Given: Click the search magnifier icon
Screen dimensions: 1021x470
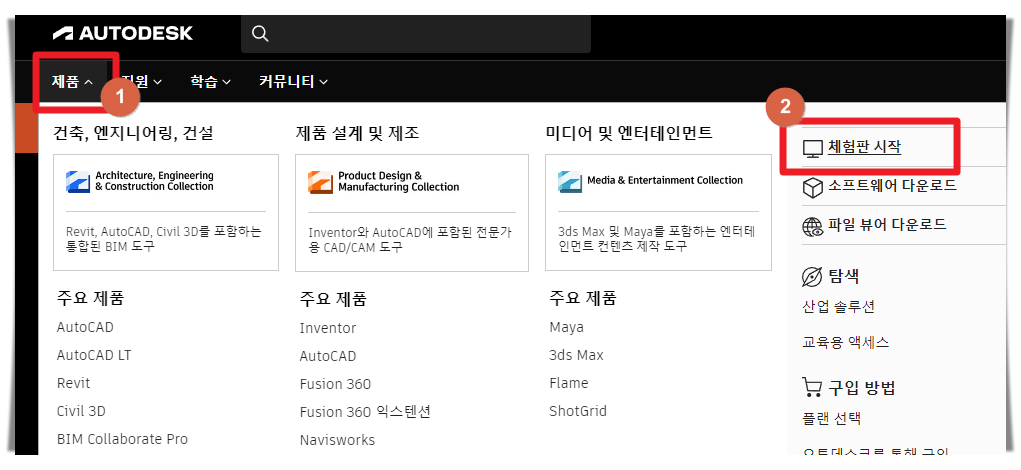Looking at the screenshot, I should (x=260, y=34).
